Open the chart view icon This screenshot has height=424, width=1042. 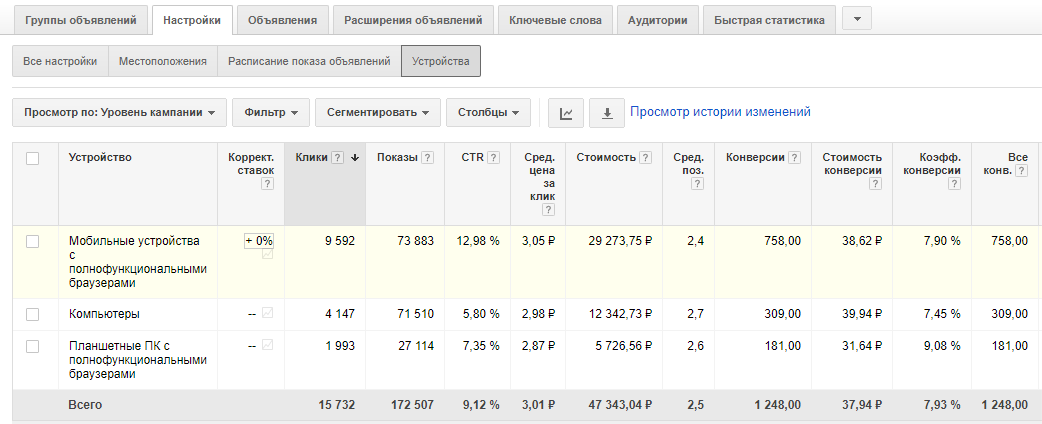coord(566,113)
